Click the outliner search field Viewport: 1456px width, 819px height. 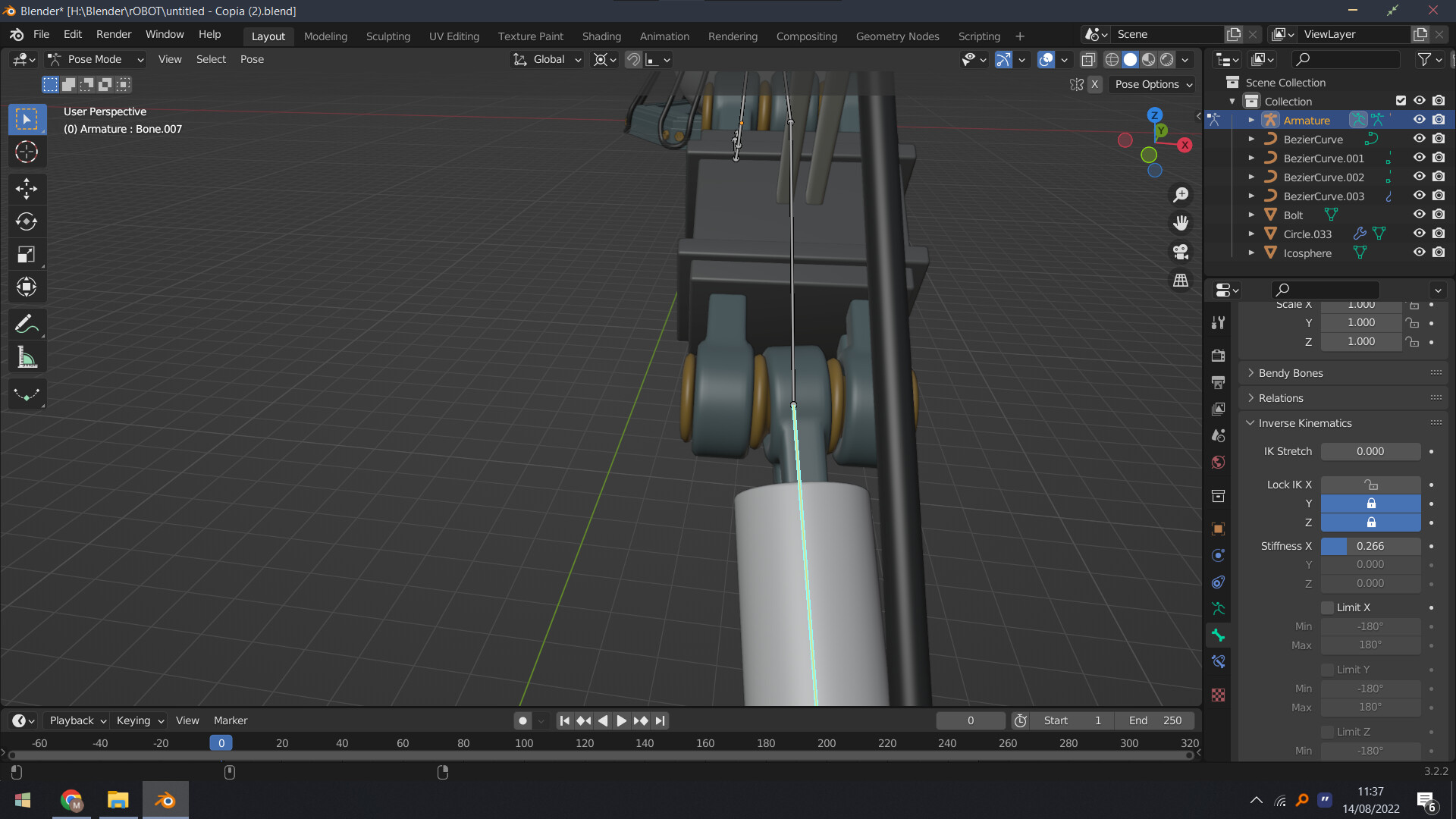tap(1346, 59)
